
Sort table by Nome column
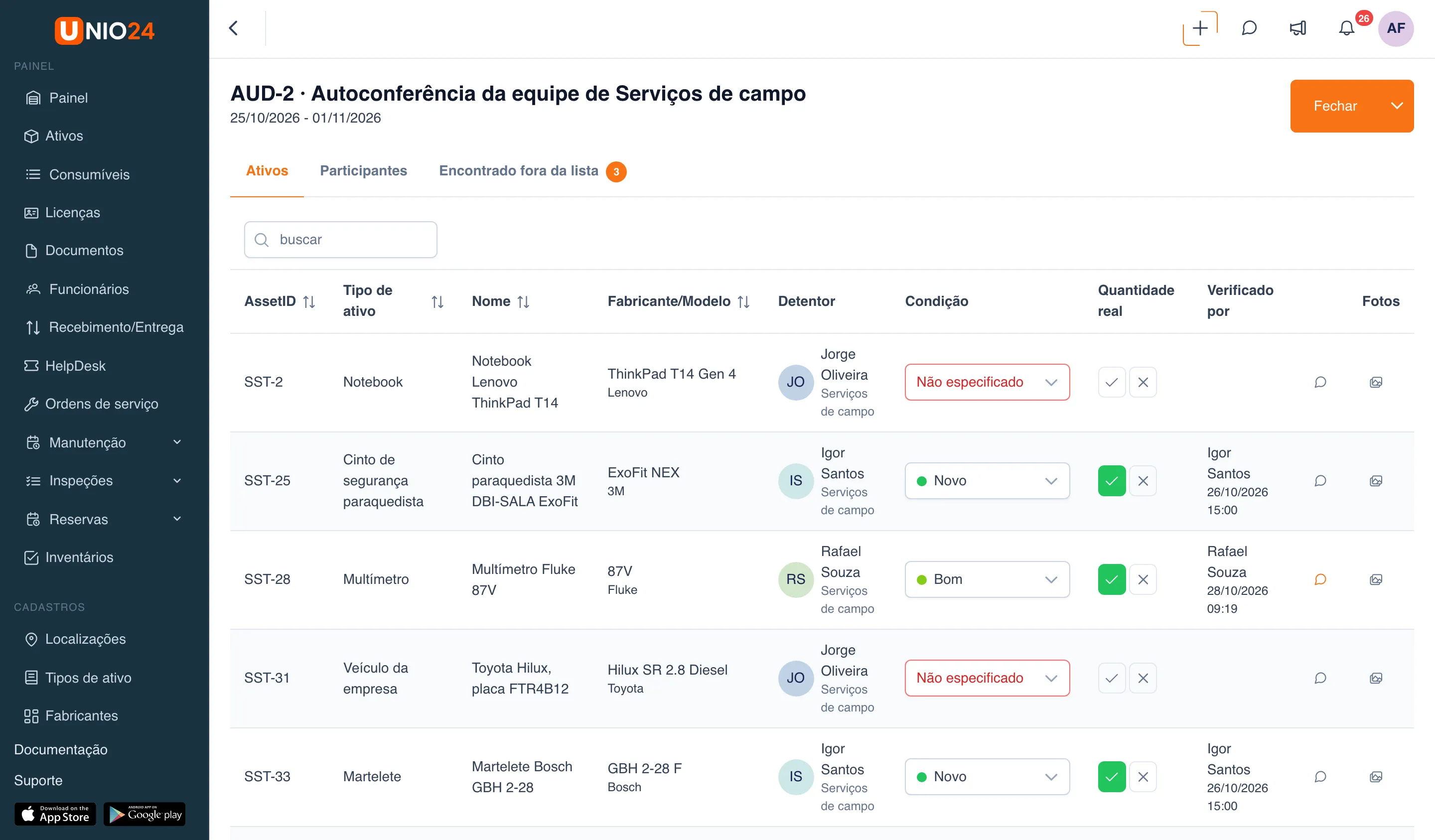(x=523, y=301)
